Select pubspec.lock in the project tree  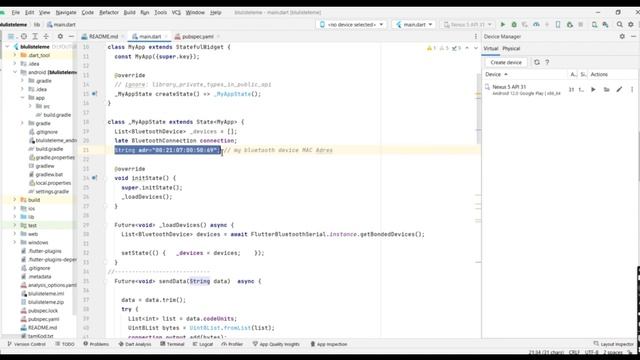[39, 311]
